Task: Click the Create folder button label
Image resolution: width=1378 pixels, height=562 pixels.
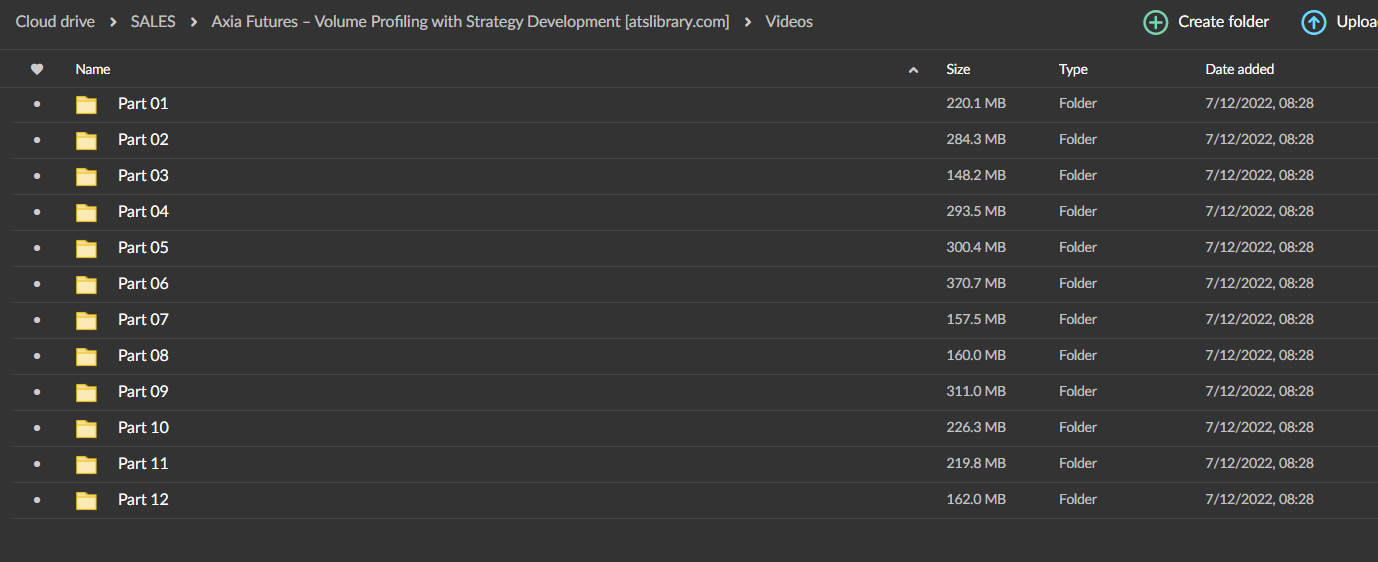Action: pos(1223,21)
